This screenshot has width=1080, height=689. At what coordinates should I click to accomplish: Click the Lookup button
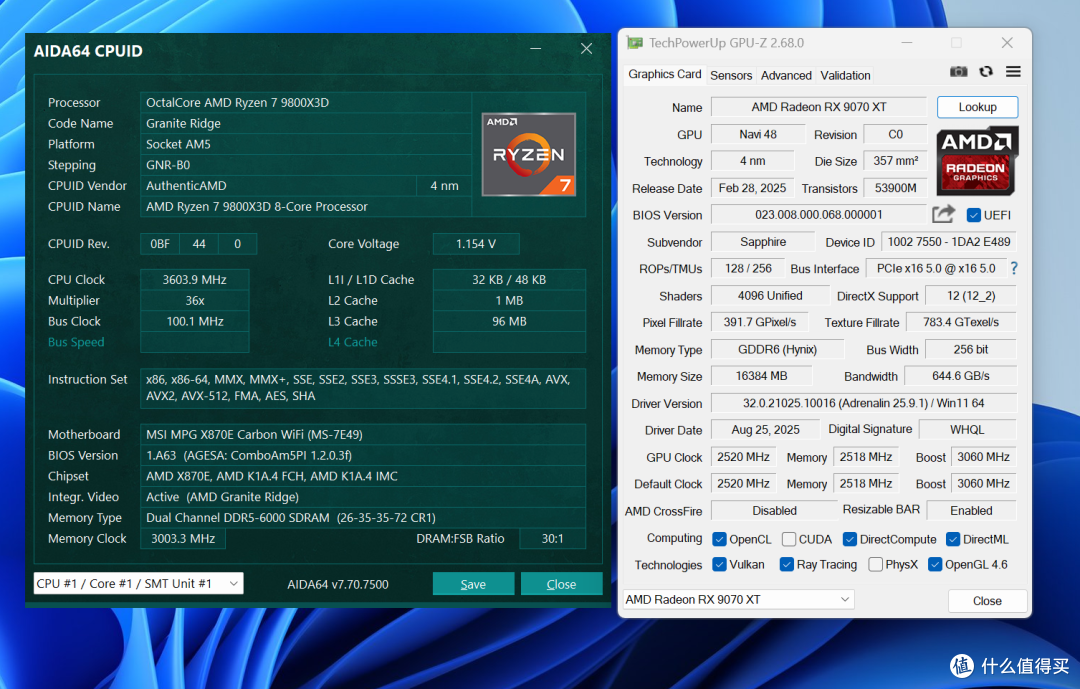coord(977,107)
